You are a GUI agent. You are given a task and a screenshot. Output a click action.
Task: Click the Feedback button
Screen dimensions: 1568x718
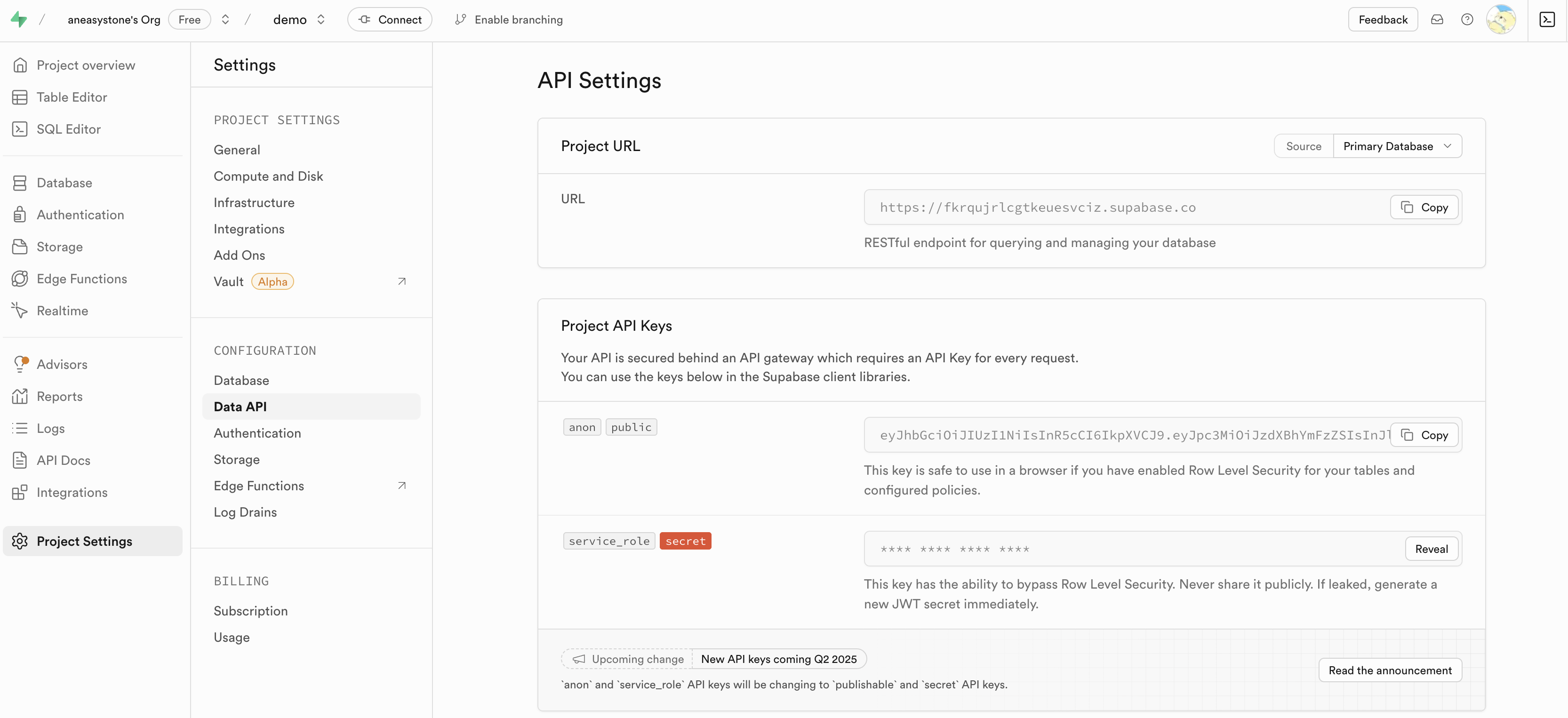pos(1383,19)
